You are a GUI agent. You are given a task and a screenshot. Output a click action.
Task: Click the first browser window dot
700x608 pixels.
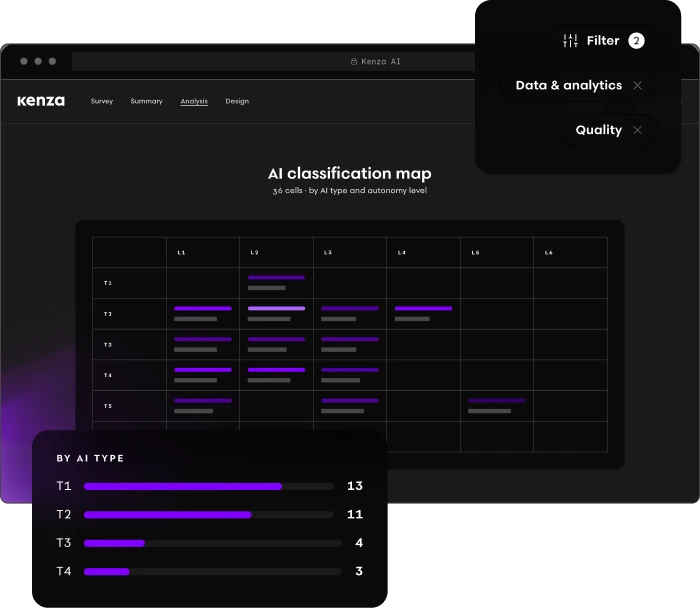pos(24,61)
